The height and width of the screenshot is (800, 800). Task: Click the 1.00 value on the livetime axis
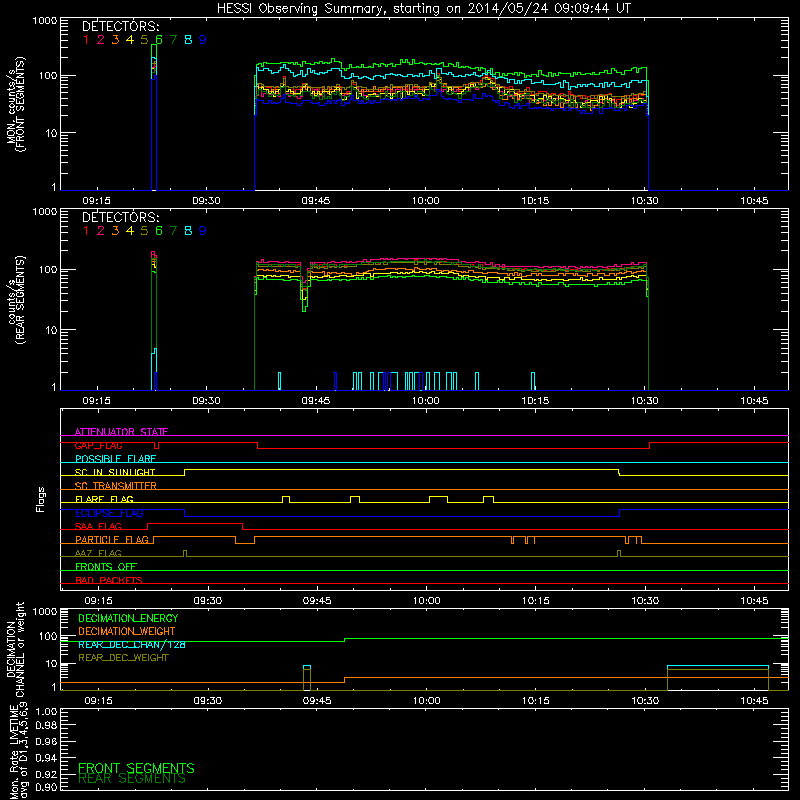(46, 711)
